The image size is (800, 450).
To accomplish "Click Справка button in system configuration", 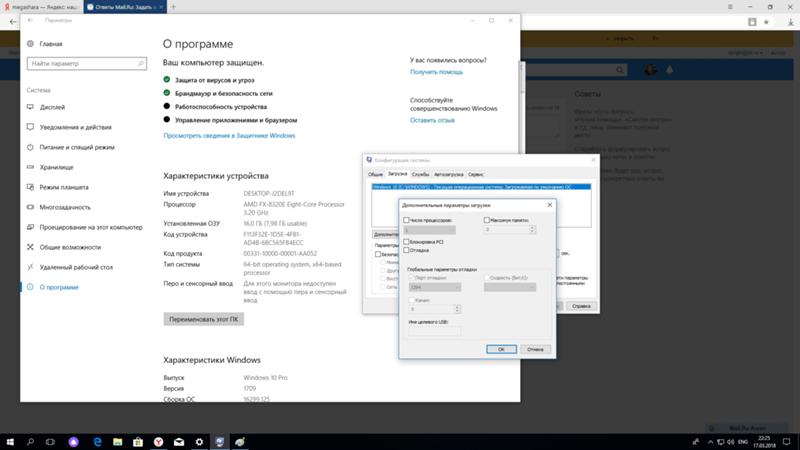I will tap(581, 306).
